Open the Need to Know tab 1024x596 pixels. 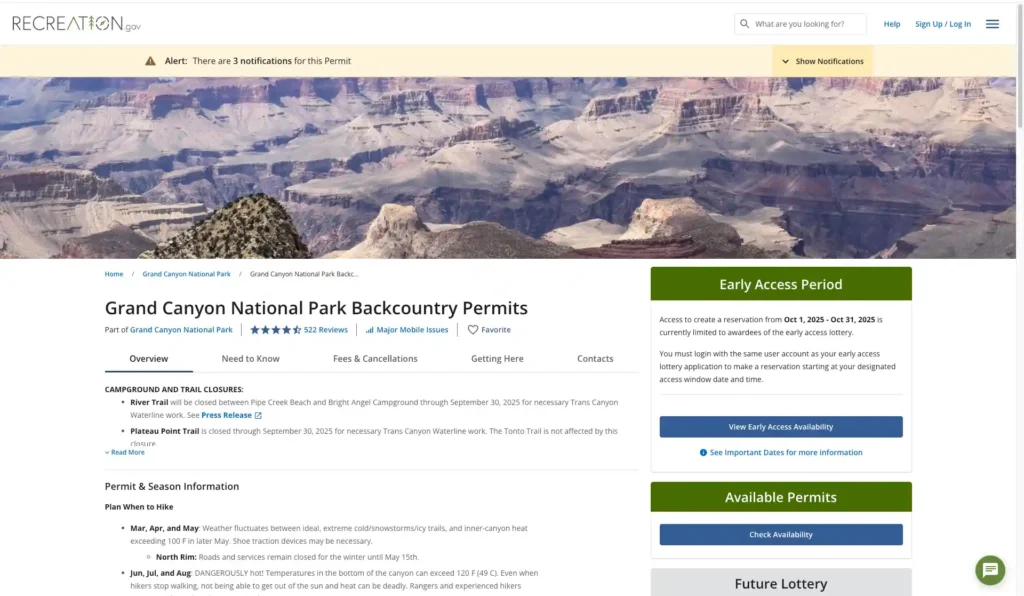click(x=251, y=358)
